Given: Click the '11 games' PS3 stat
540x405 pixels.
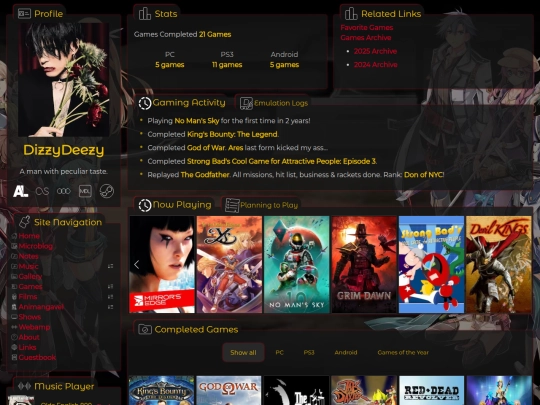Looking at the screenshot, I should point(227,65).
